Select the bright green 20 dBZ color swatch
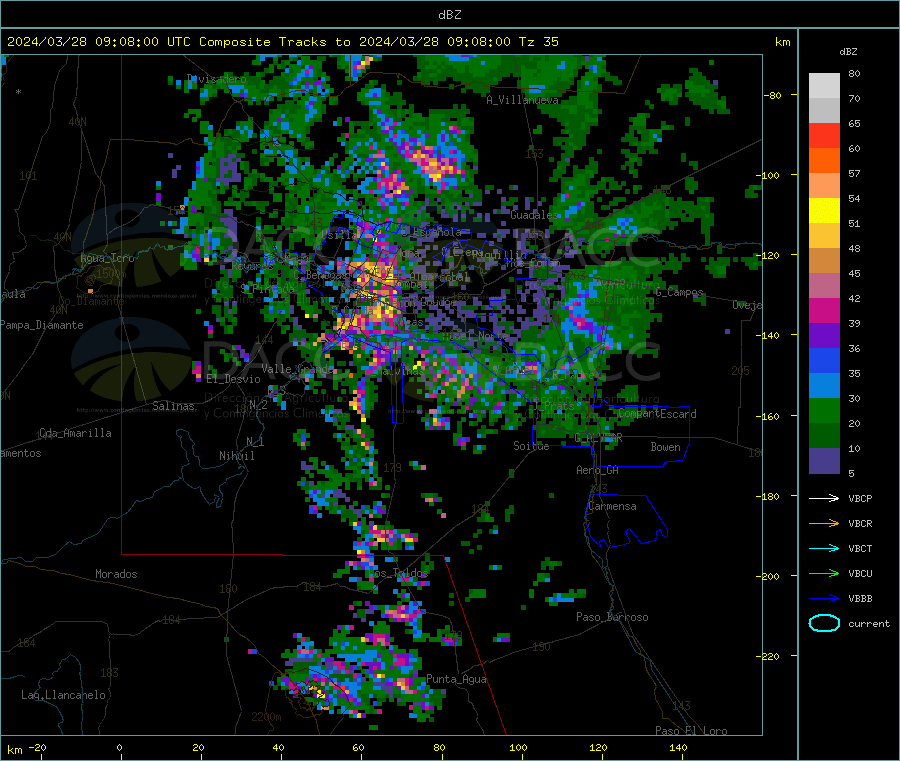The image size is (900, 761). click(x=824, y=410)
